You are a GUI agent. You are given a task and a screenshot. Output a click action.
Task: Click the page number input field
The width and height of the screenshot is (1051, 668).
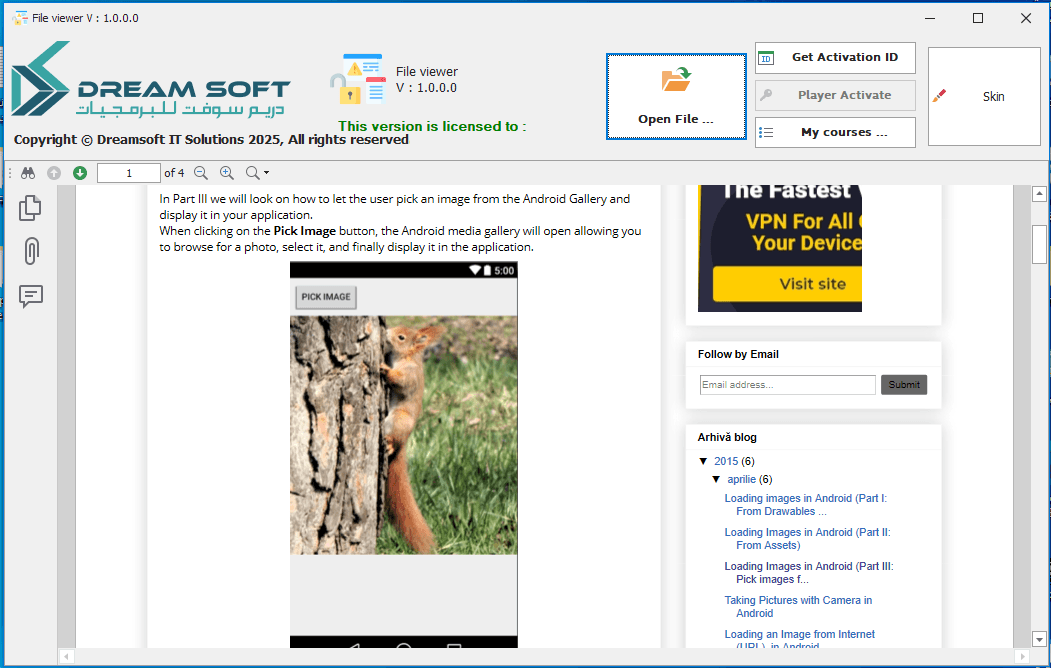[x=129, y=173]
